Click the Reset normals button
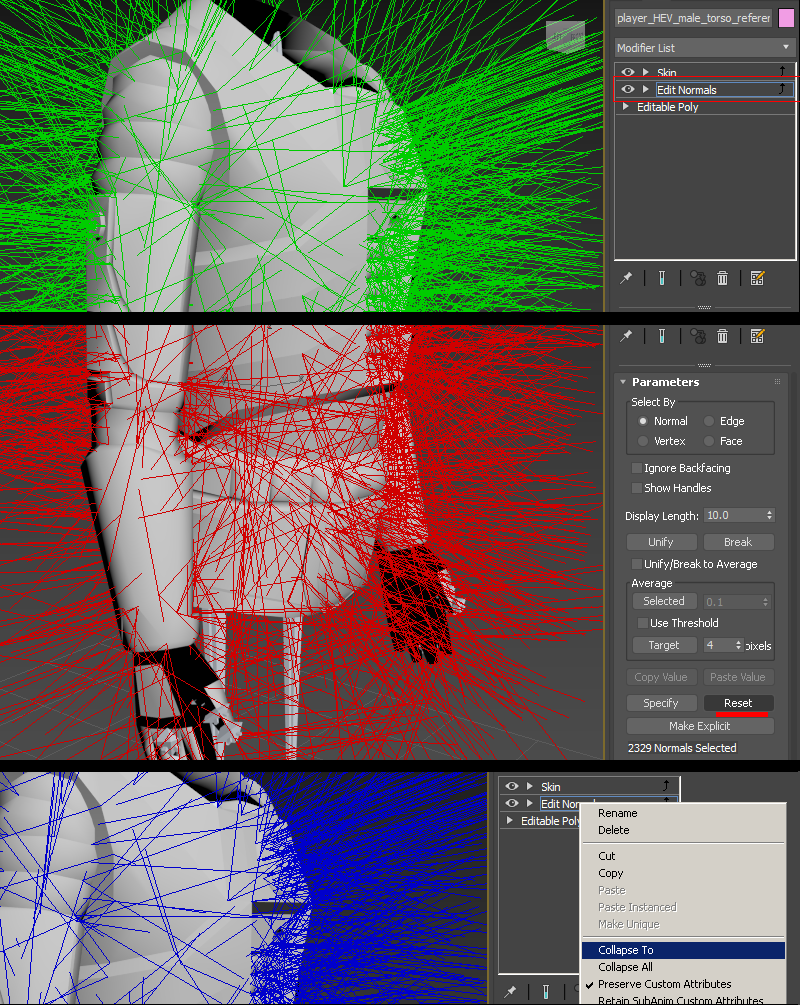 (738, 703)
